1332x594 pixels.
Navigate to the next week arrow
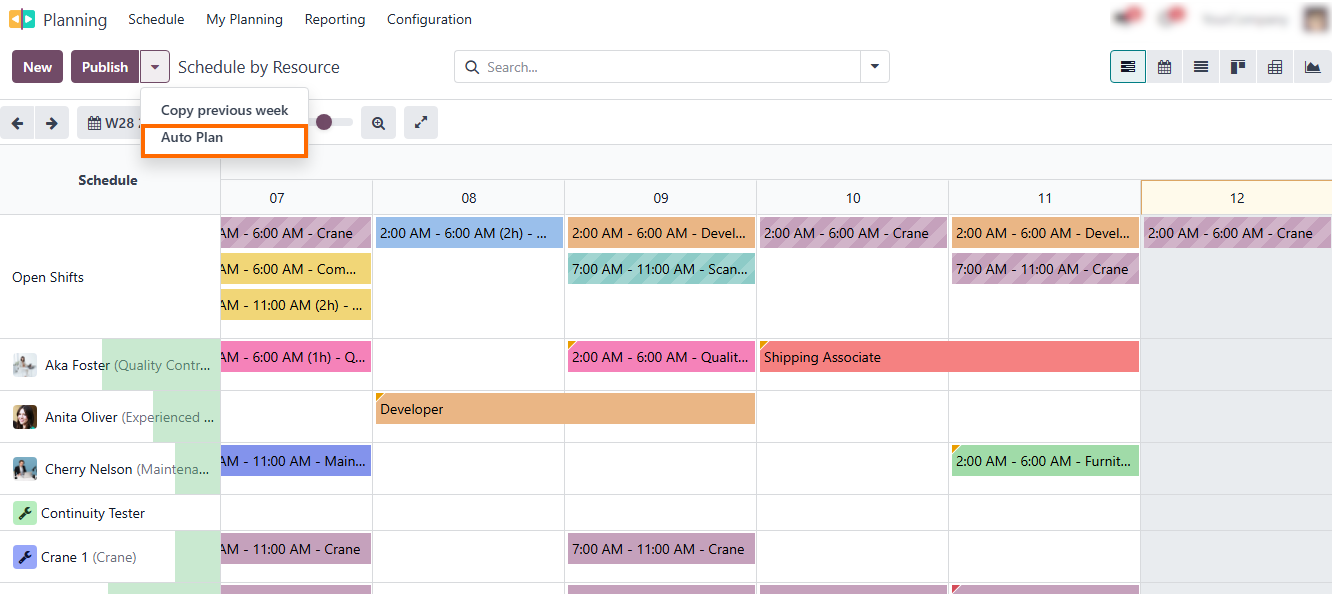tap(49, 122)
